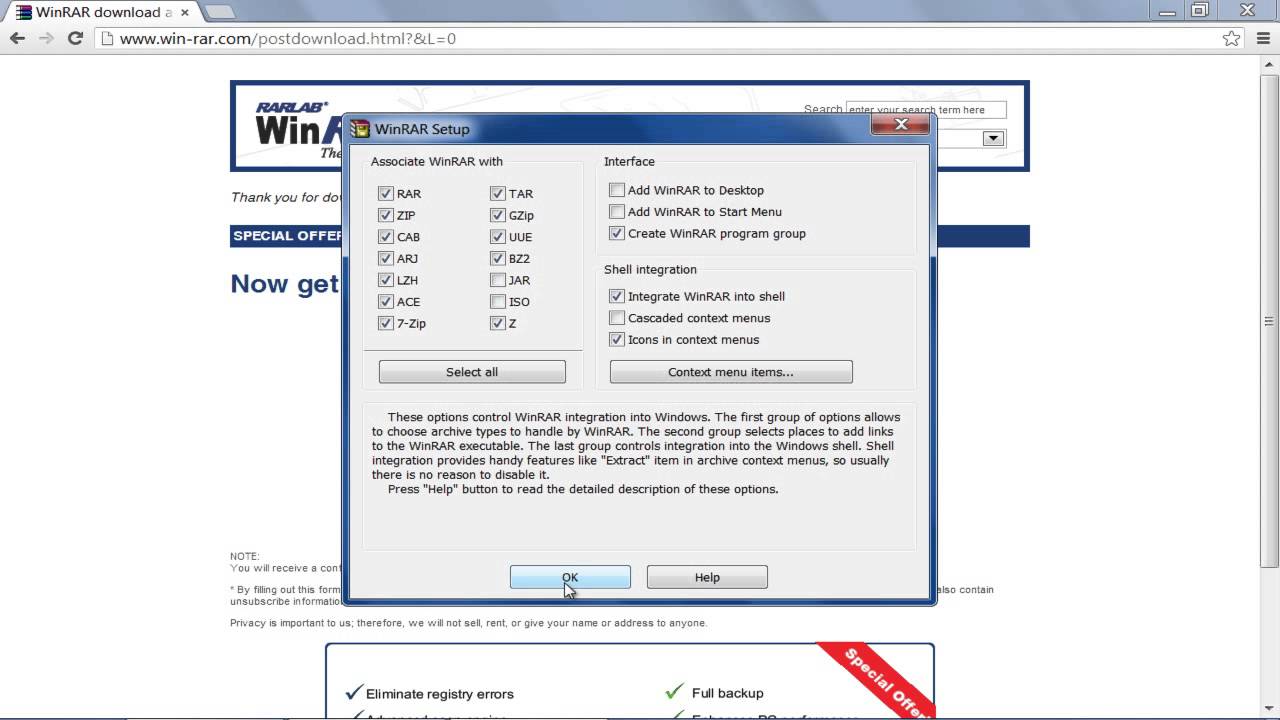Open Context menu items button
This screenshot has height=720, width=1280.
click(x=731, y=372)
